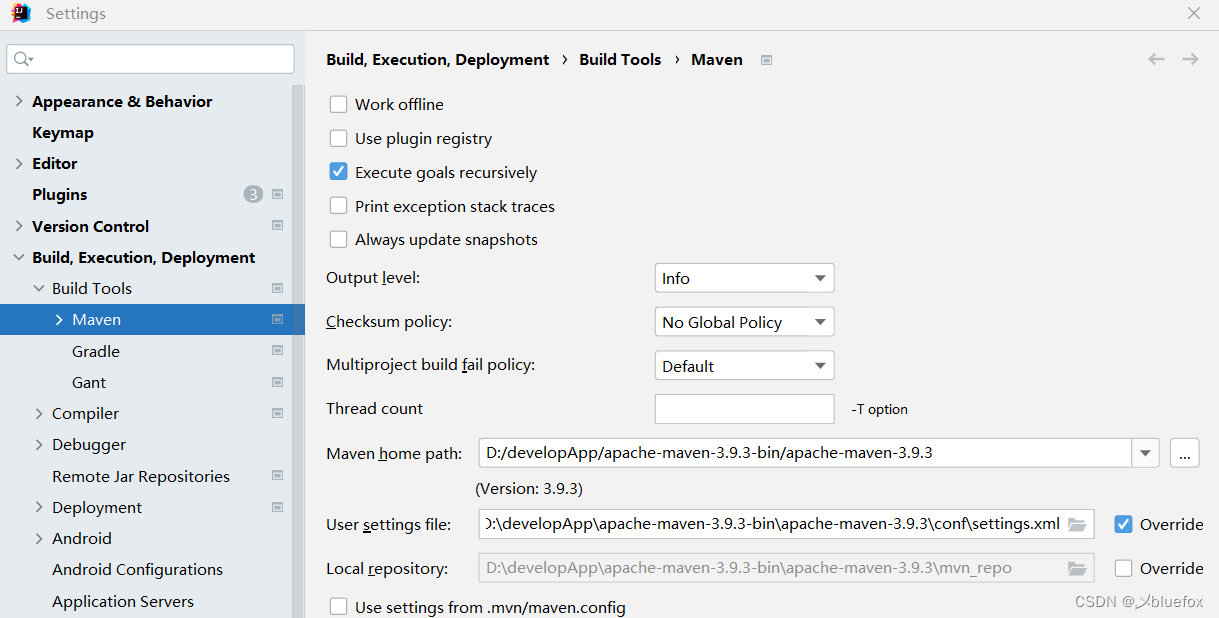Open Multiproject build fail policy dropdown
This screenshot has height=618, width=1219.
tap(744, 366)
